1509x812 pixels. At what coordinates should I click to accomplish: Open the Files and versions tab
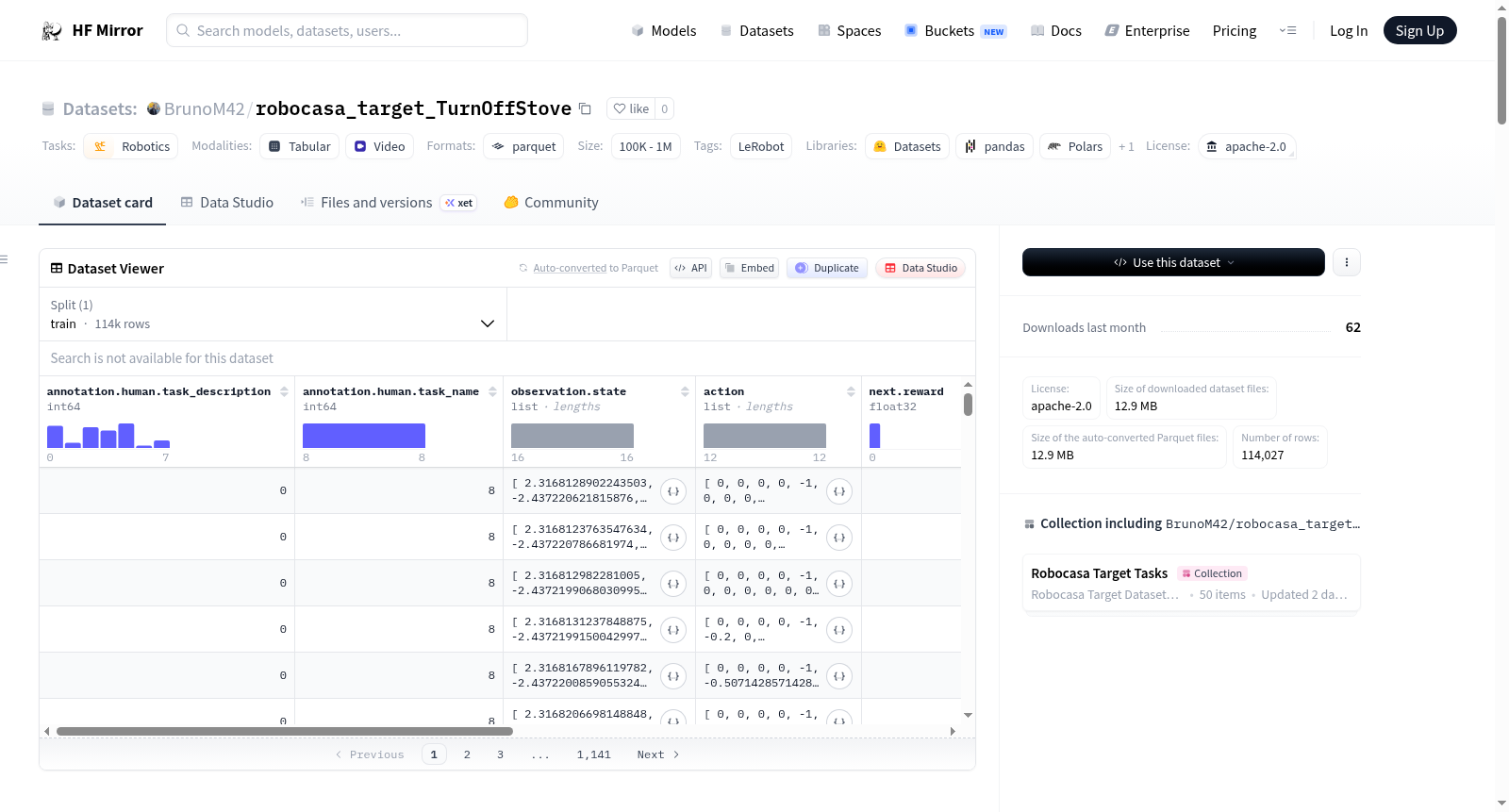click(x=389, y=203)
